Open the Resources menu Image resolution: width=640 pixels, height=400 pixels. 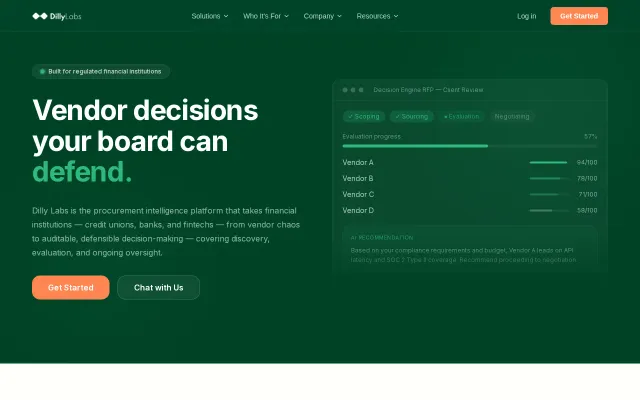point(377,16)
